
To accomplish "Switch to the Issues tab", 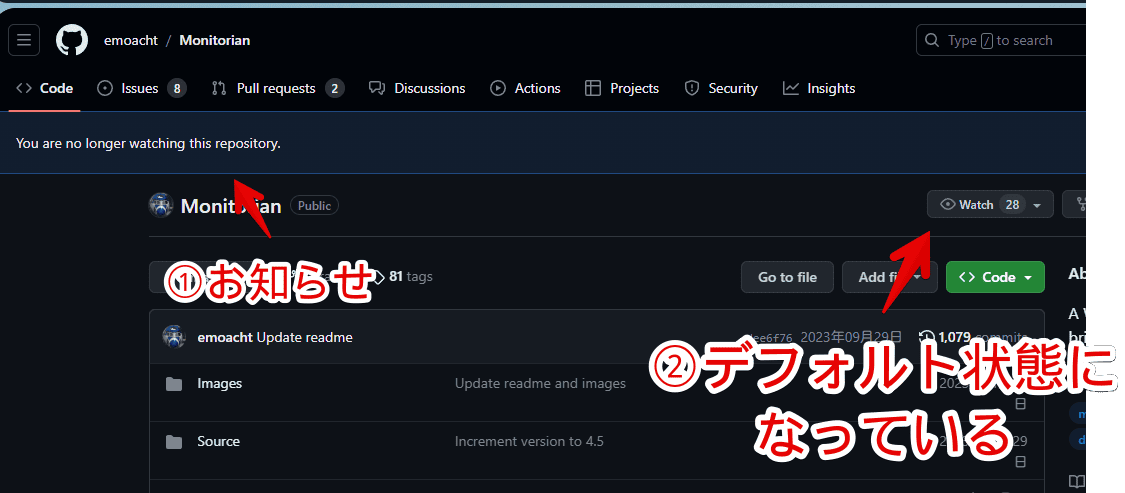I will tap(141, 88).
